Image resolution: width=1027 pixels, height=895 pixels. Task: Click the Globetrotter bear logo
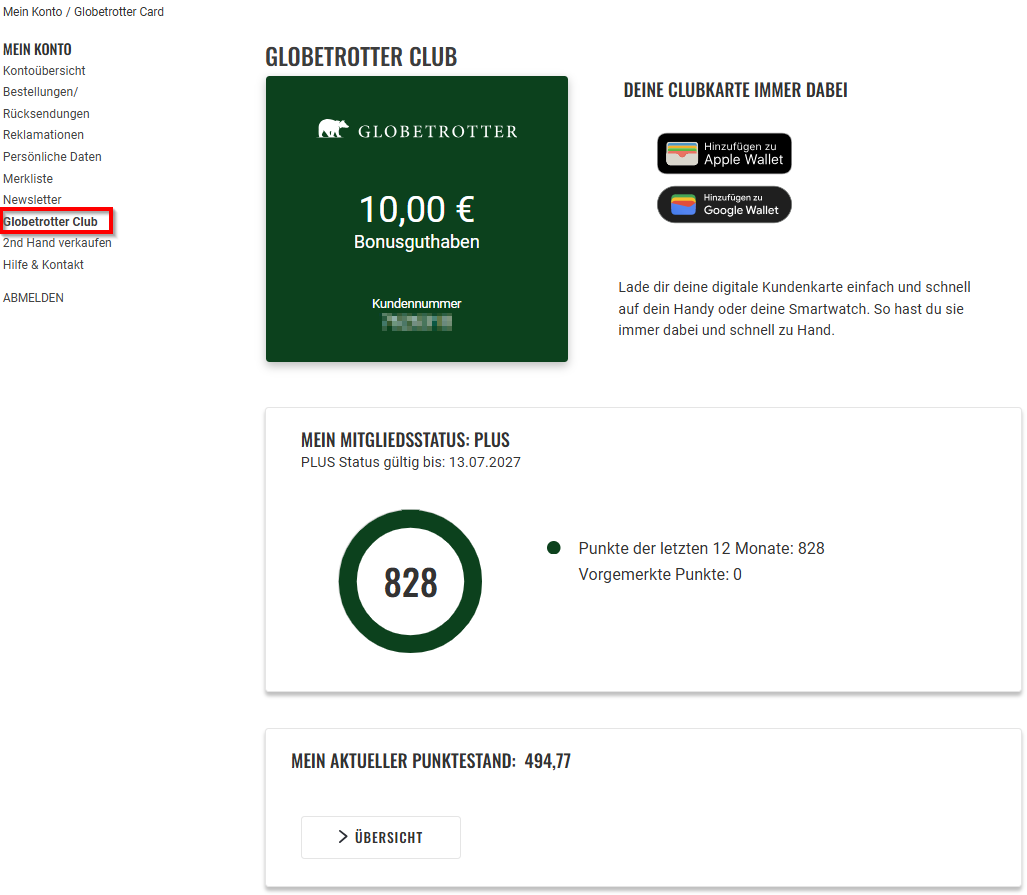point(333,128)
